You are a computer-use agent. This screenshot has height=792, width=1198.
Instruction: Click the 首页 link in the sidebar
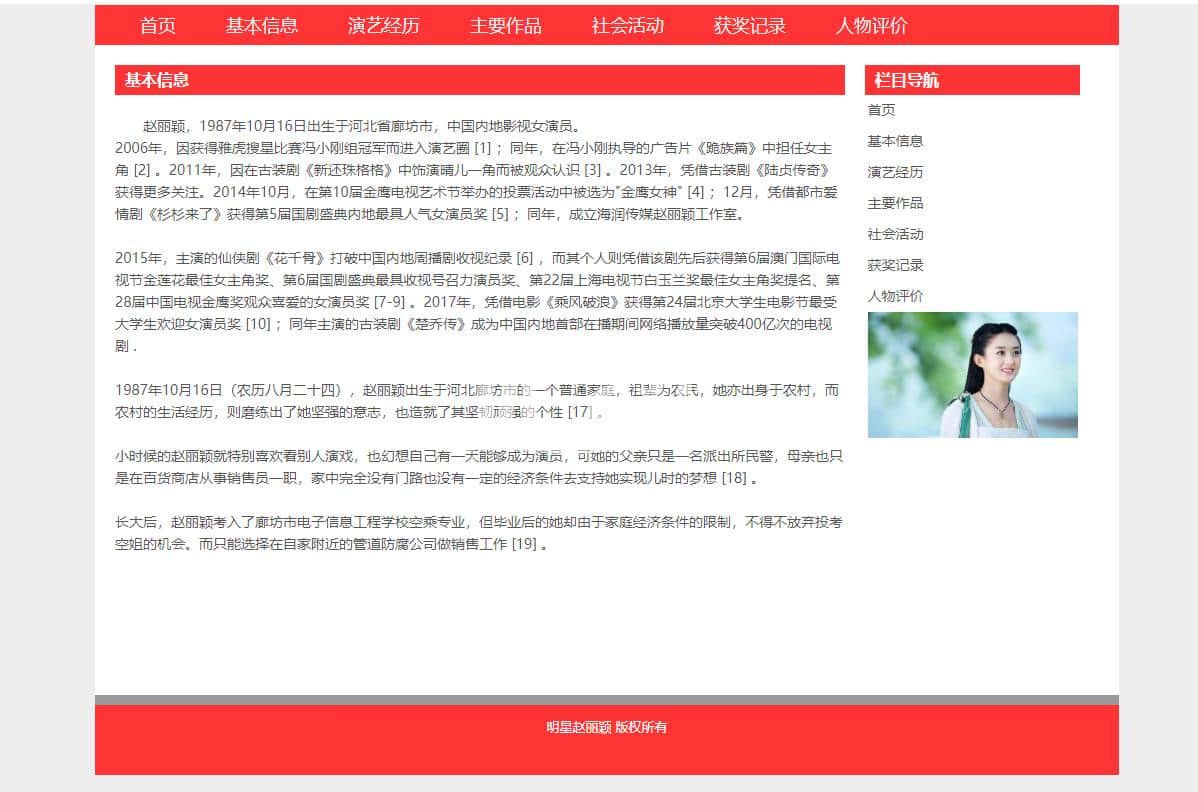(881, 110)
